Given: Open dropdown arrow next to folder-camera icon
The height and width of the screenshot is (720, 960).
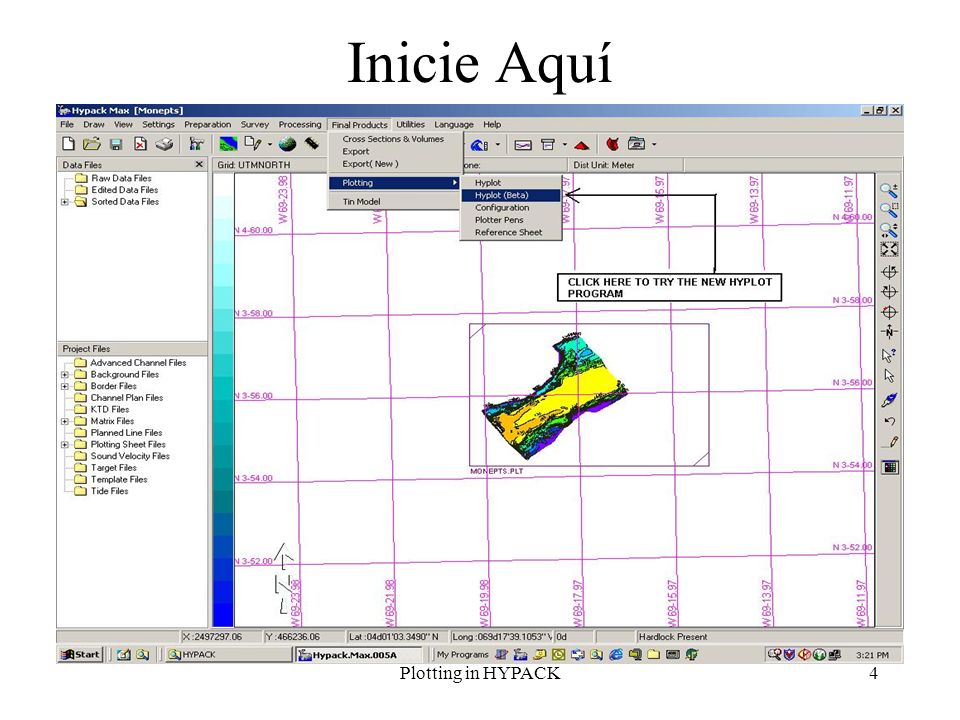Looking at the screenshot, I should pyautogui.click(x=654, y=145).
